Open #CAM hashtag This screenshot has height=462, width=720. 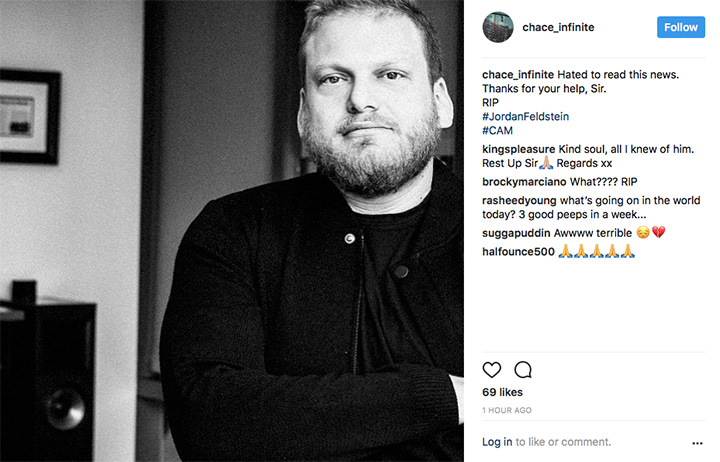497,130
